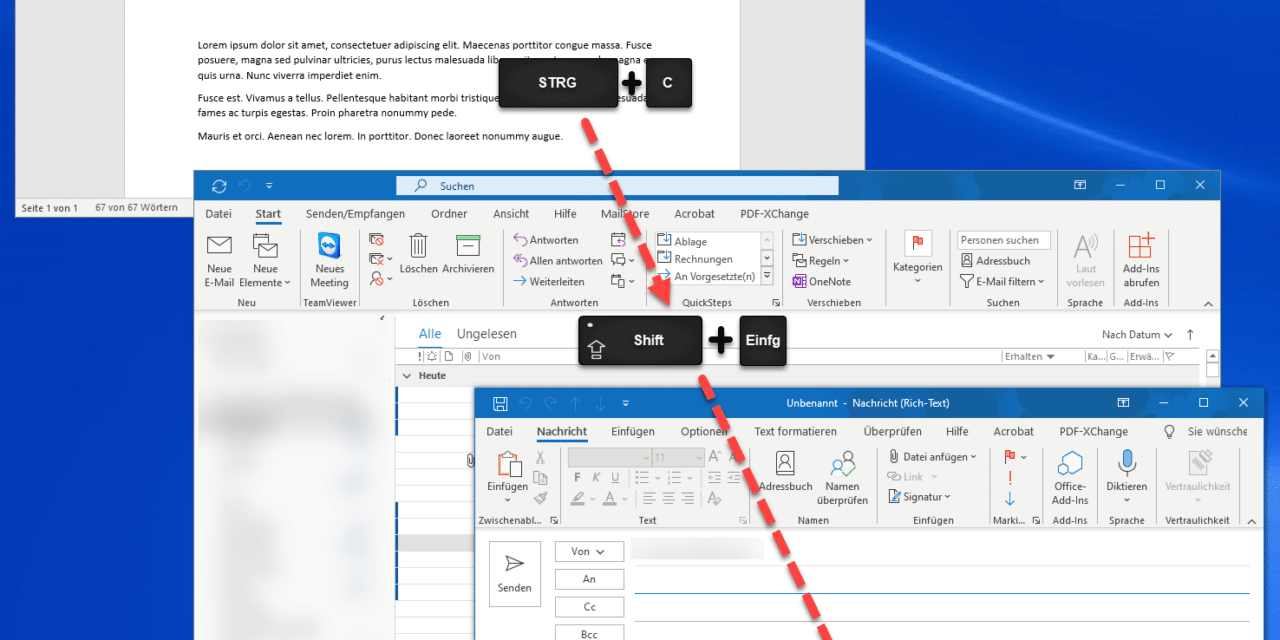Click Seite 1 von 1 in Word status bar
Viewport: 1280px width, 640px height.
49,208
